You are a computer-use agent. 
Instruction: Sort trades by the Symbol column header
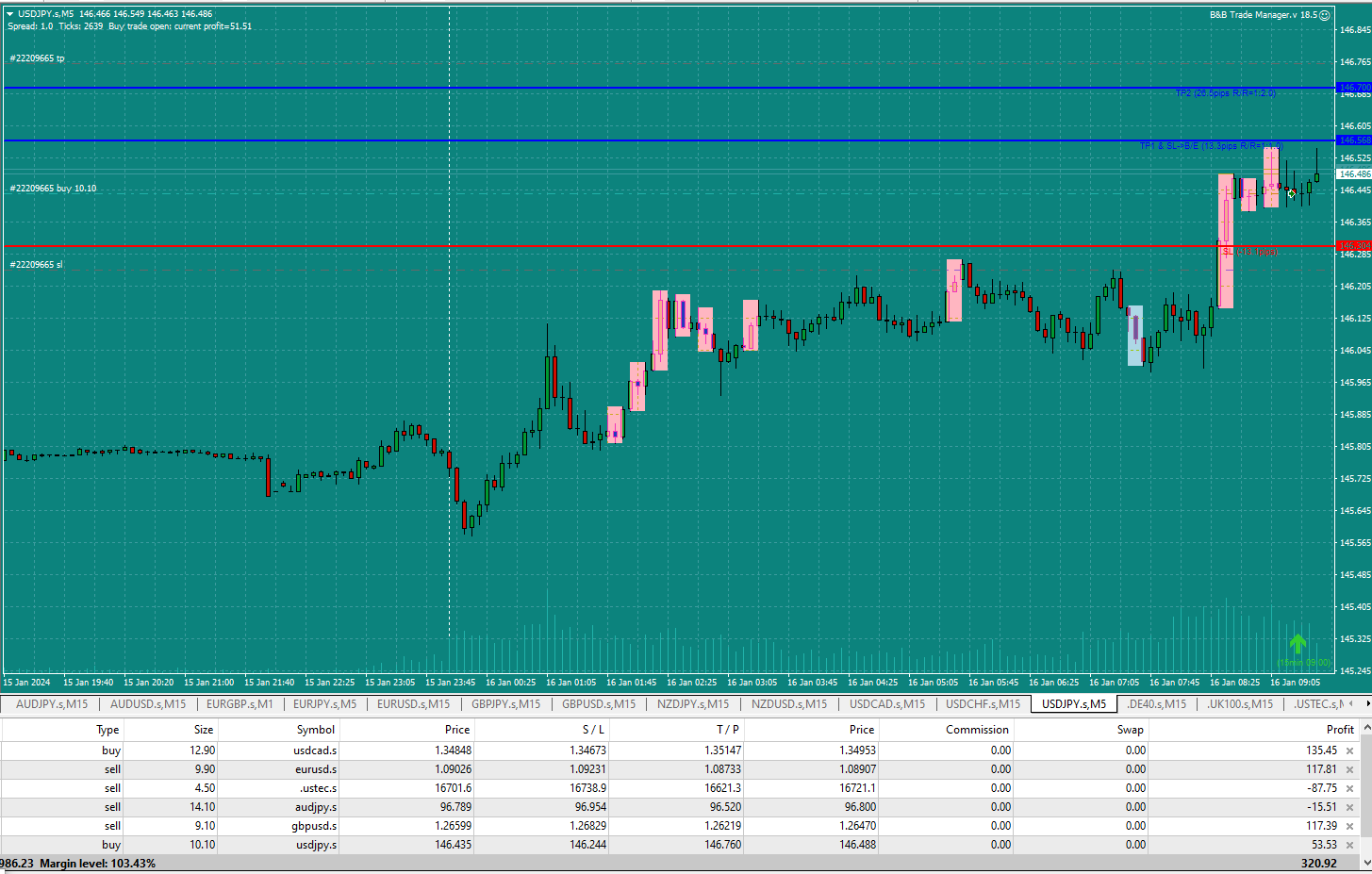[x=315, y=730]
